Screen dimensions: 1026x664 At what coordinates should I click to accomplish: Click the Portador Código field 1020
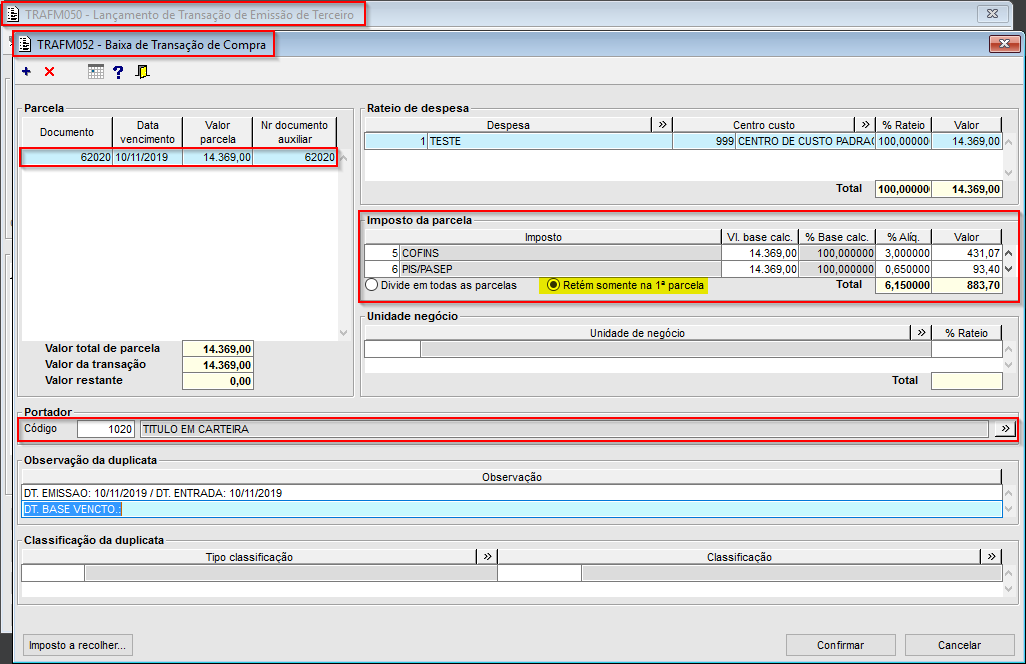coord(106,429)
